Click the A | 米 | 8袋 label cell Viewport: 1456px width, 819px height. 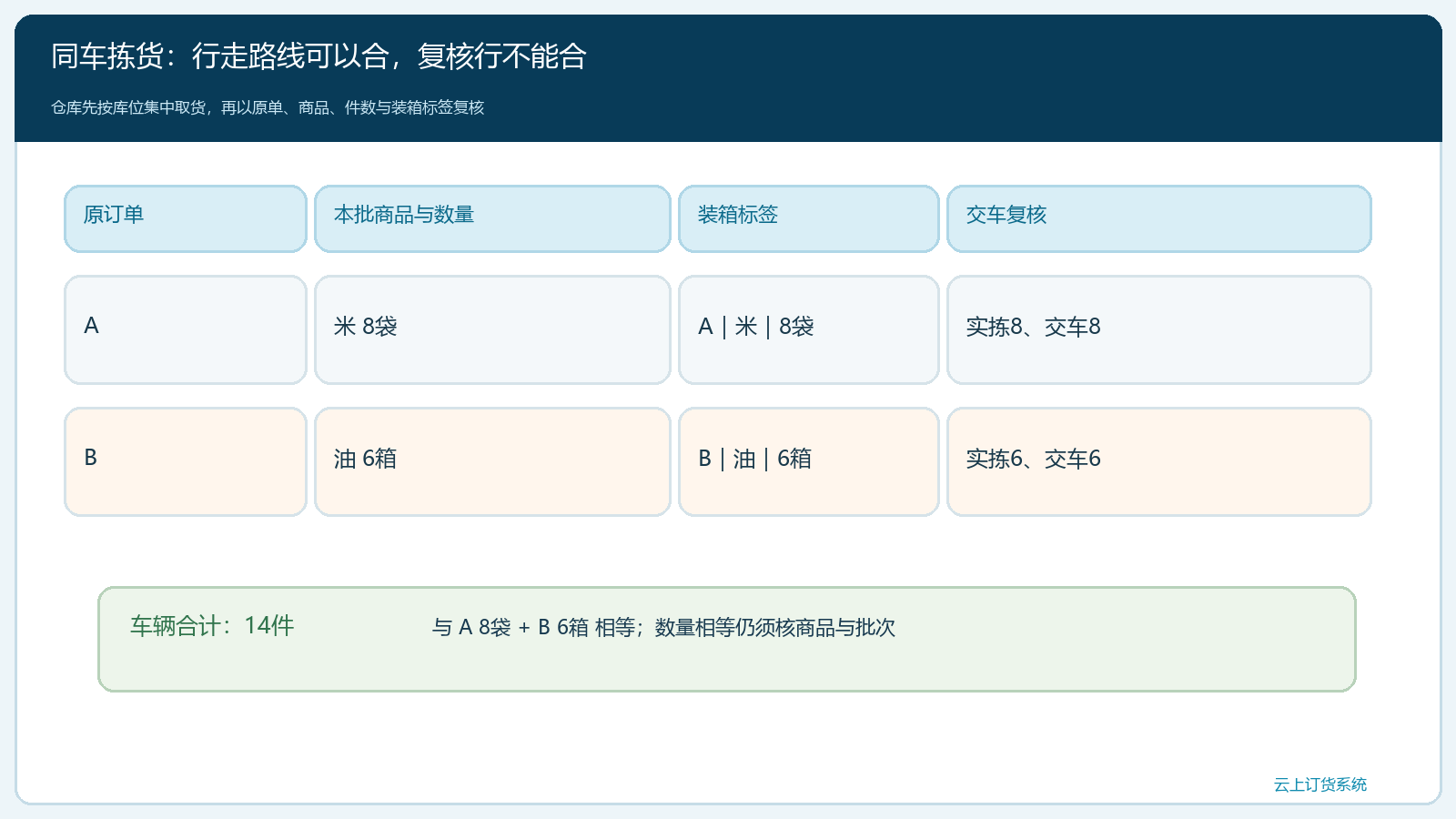[809, 329]
